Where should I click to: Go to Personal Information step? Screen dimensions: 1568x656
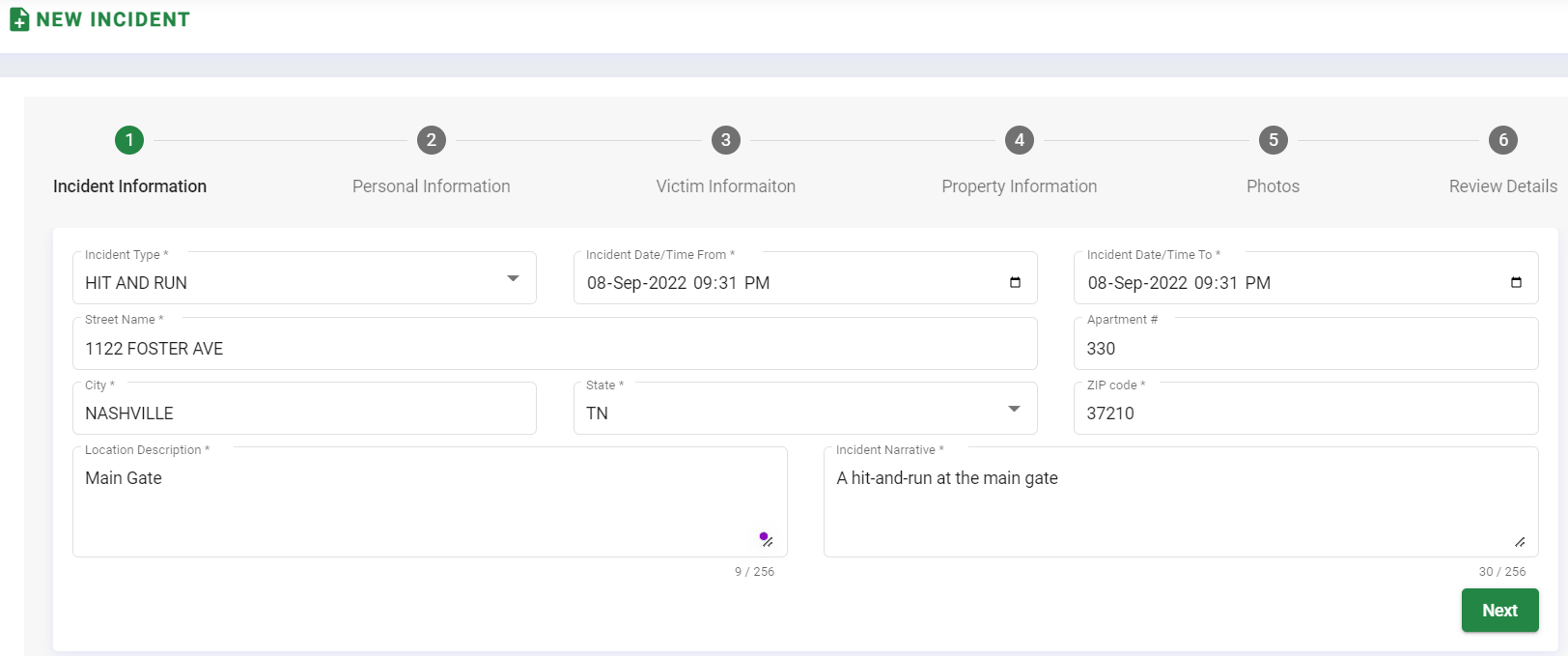[432, 186]
